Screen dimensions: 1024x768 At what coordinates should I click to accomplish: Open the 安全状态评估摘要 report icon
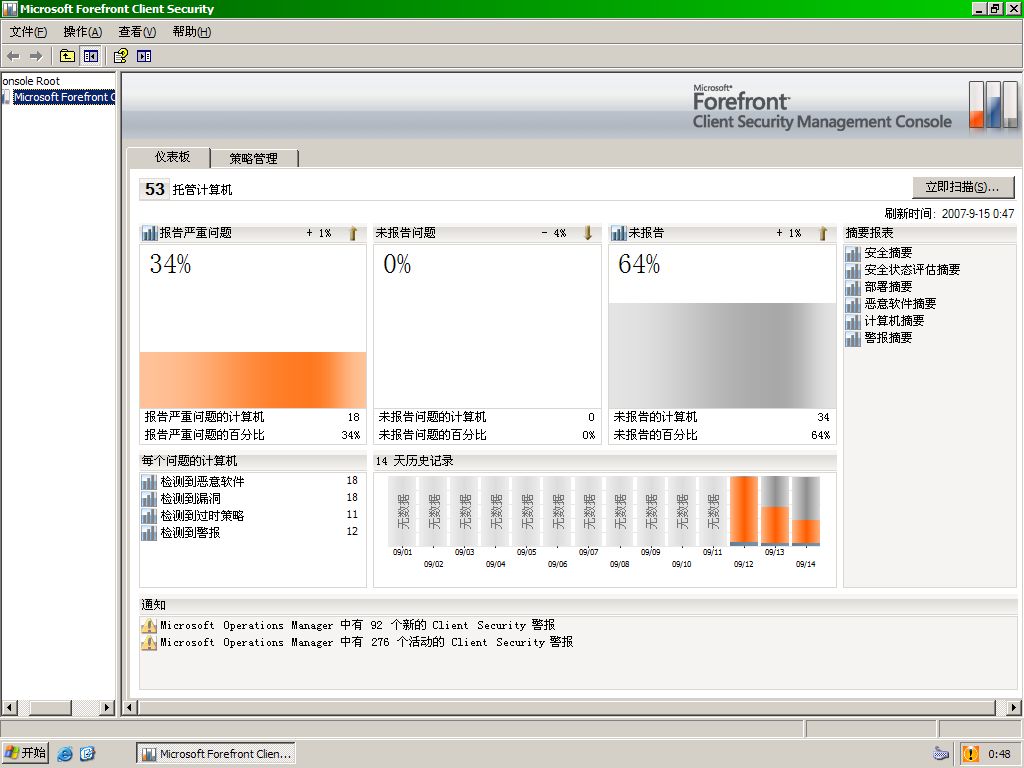pos(853,270)
